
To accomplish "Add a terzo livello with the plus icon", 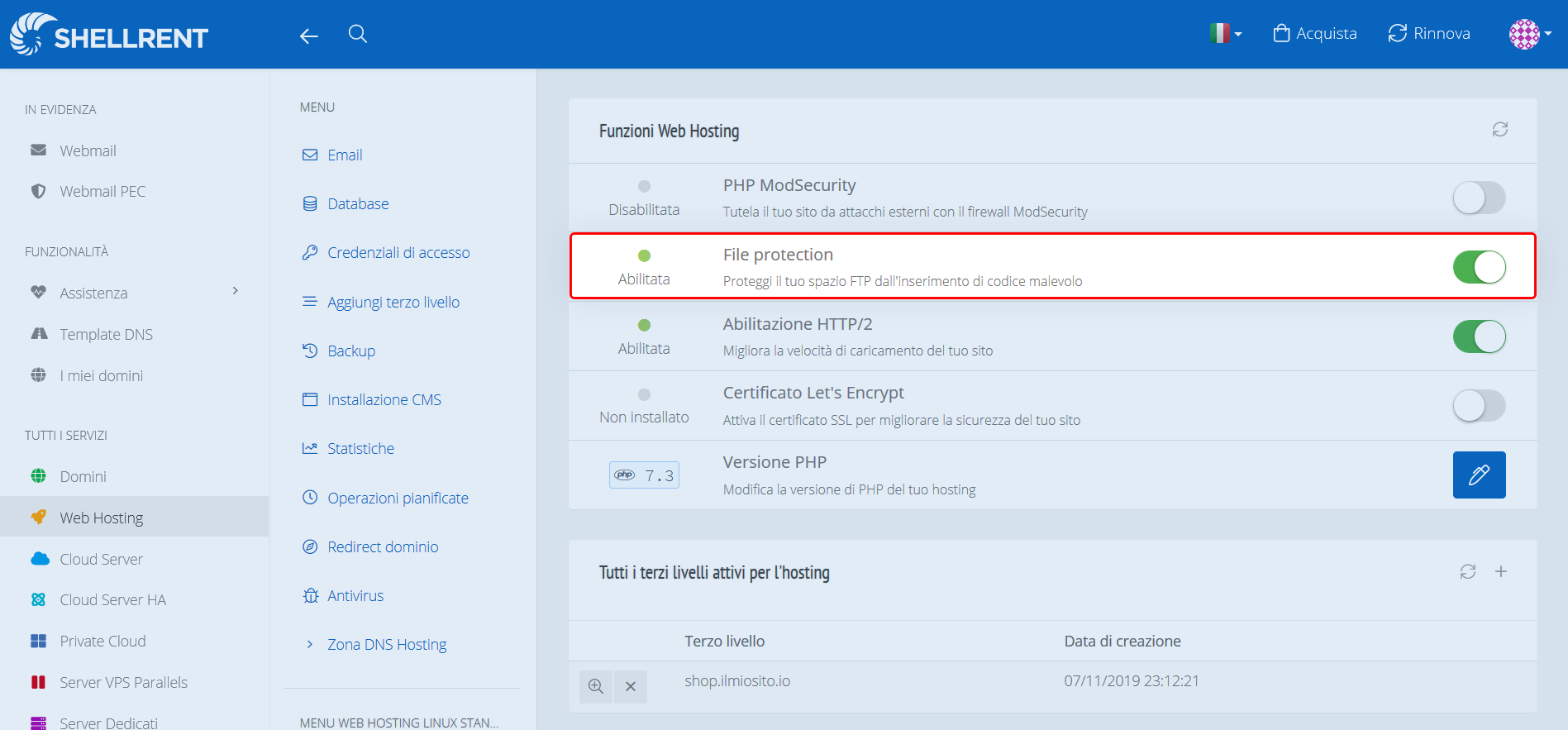I will [1501, 571].
